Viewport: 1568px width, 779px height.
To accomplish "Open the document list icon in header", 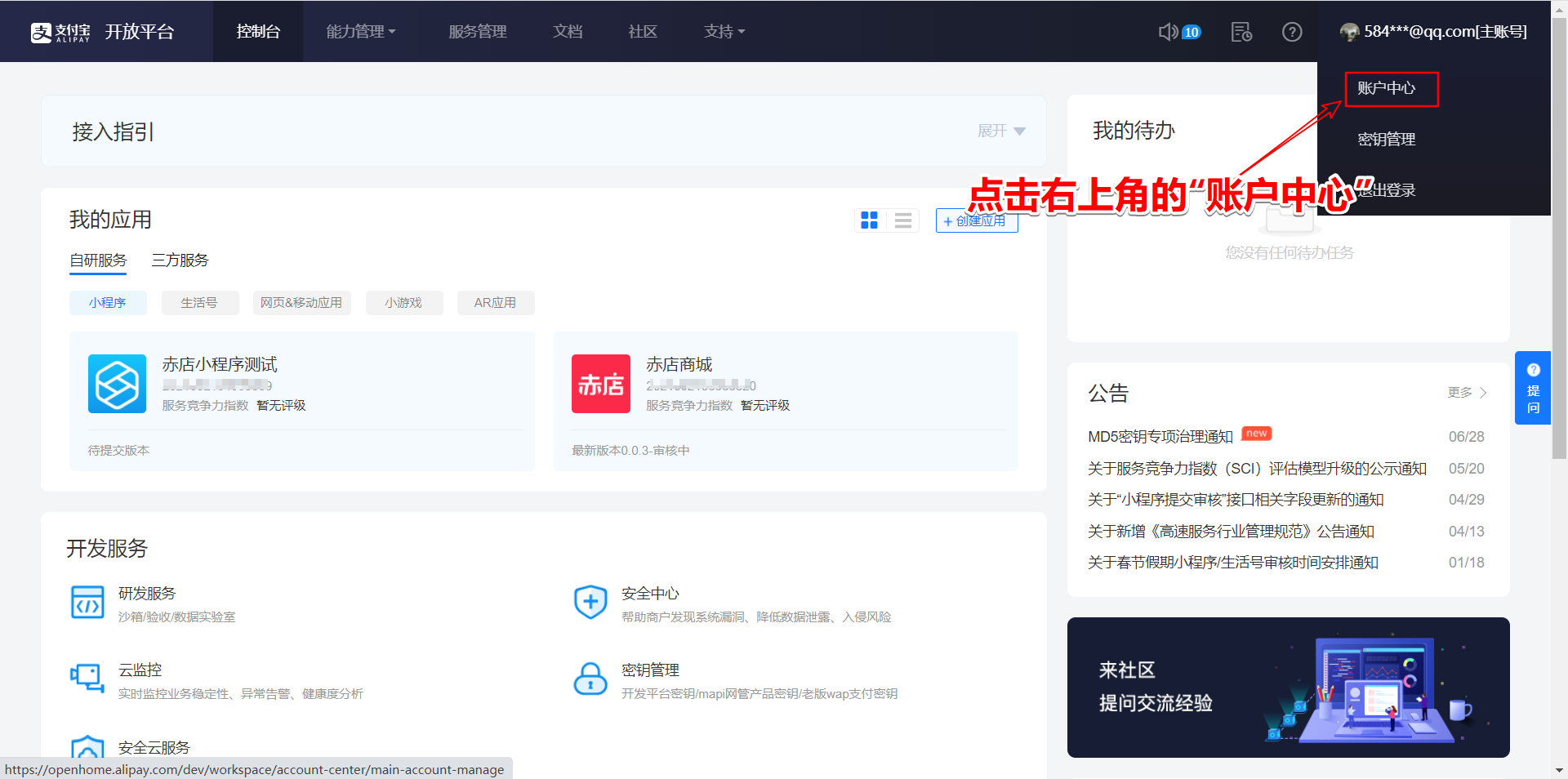I will pos(1241,32).
